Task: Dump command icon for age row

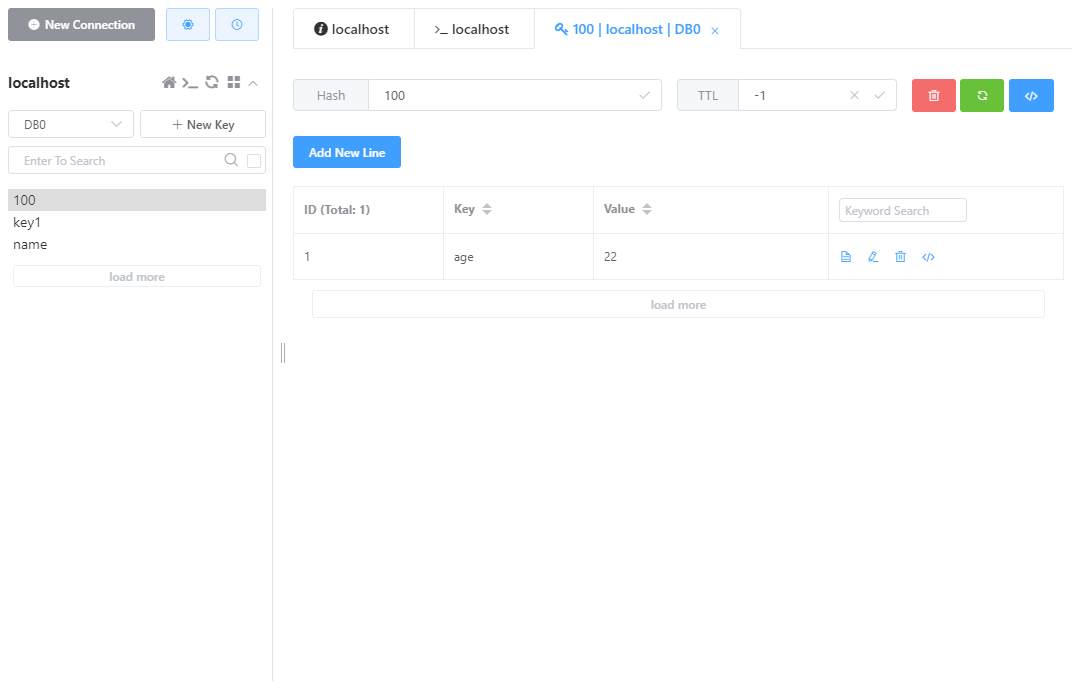Action: (x=928, y=257)
